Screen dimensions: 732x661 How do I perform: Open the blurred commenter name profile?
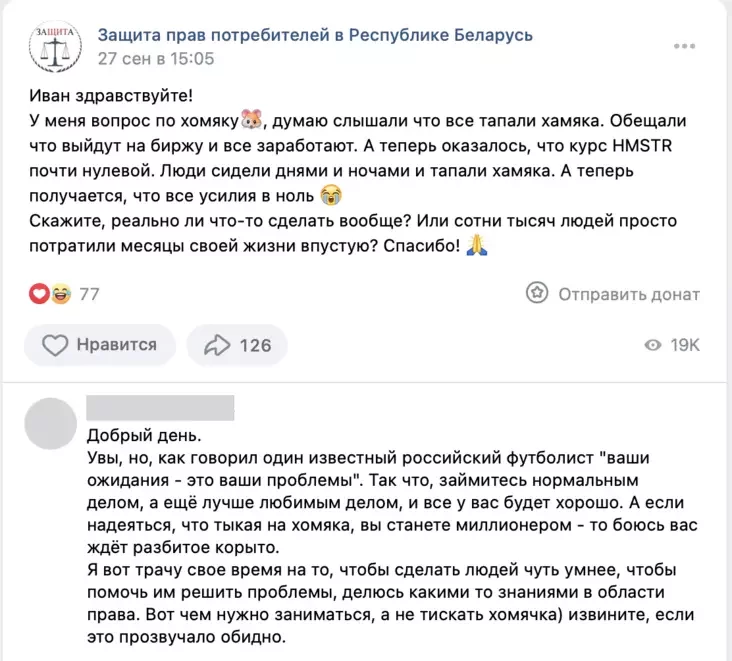pos(160,408)
